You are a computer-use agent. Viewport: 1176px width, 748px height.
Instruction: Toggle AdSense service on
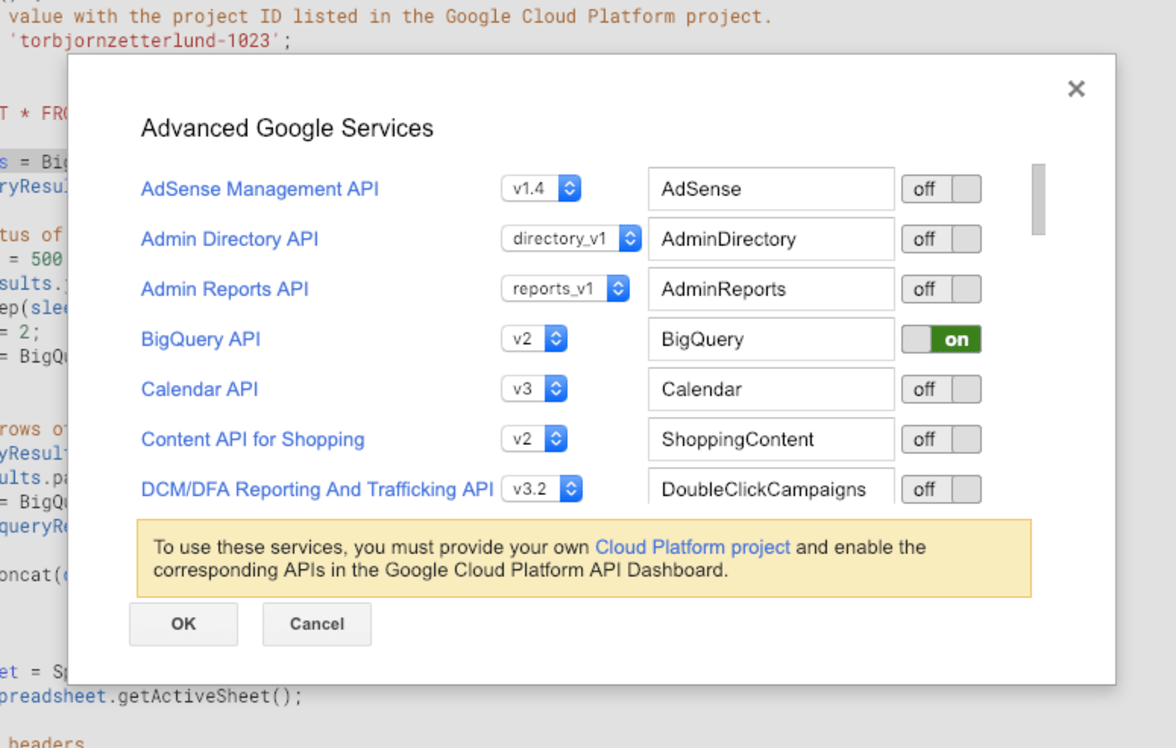941,189
